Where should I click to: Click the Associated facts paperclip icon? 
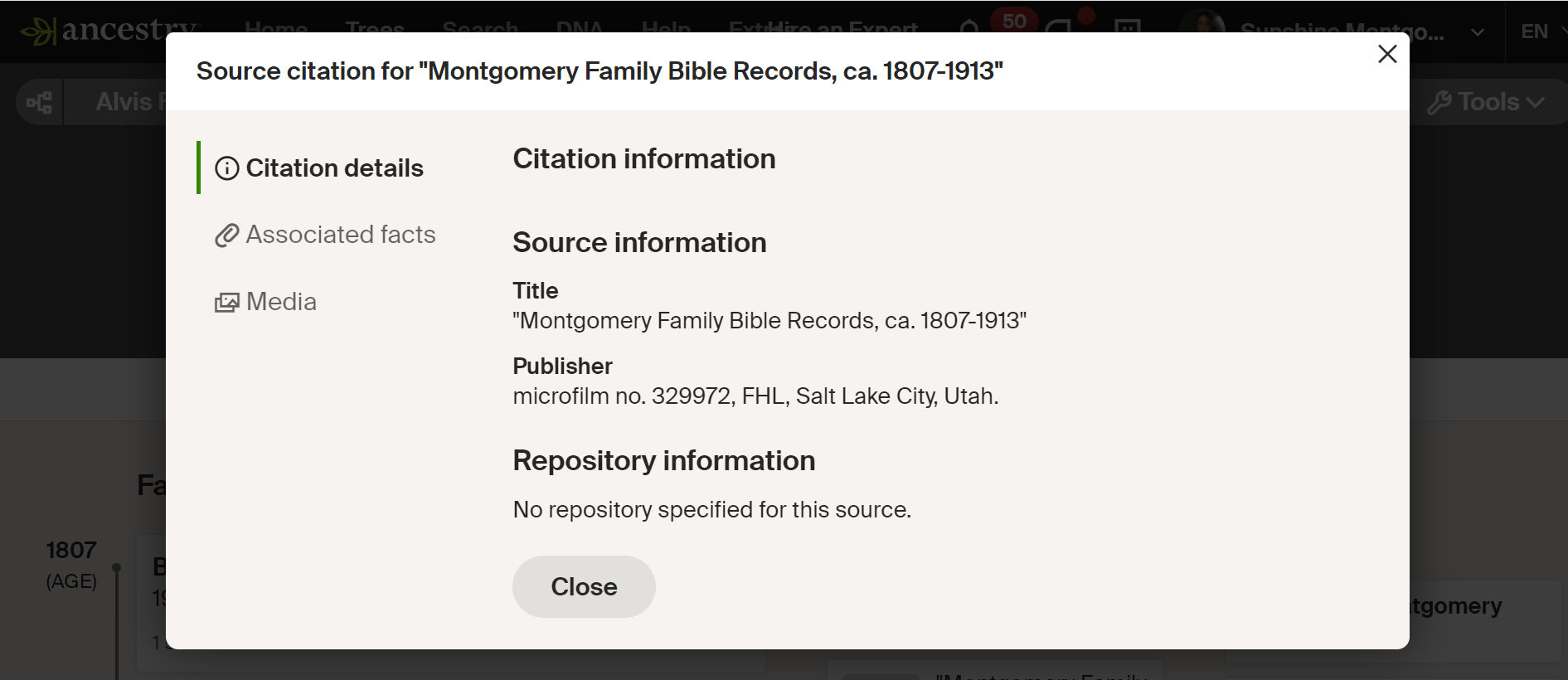click(x=227, y=236)
